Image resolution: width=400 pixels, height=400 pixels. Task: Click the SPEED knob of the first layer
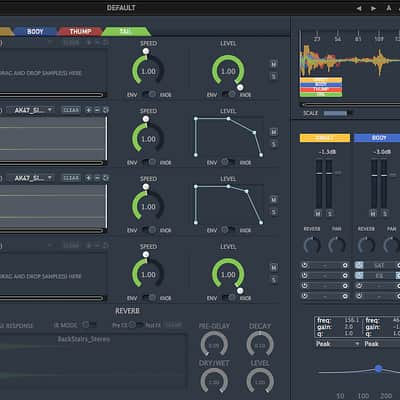(x=148, y=70)
